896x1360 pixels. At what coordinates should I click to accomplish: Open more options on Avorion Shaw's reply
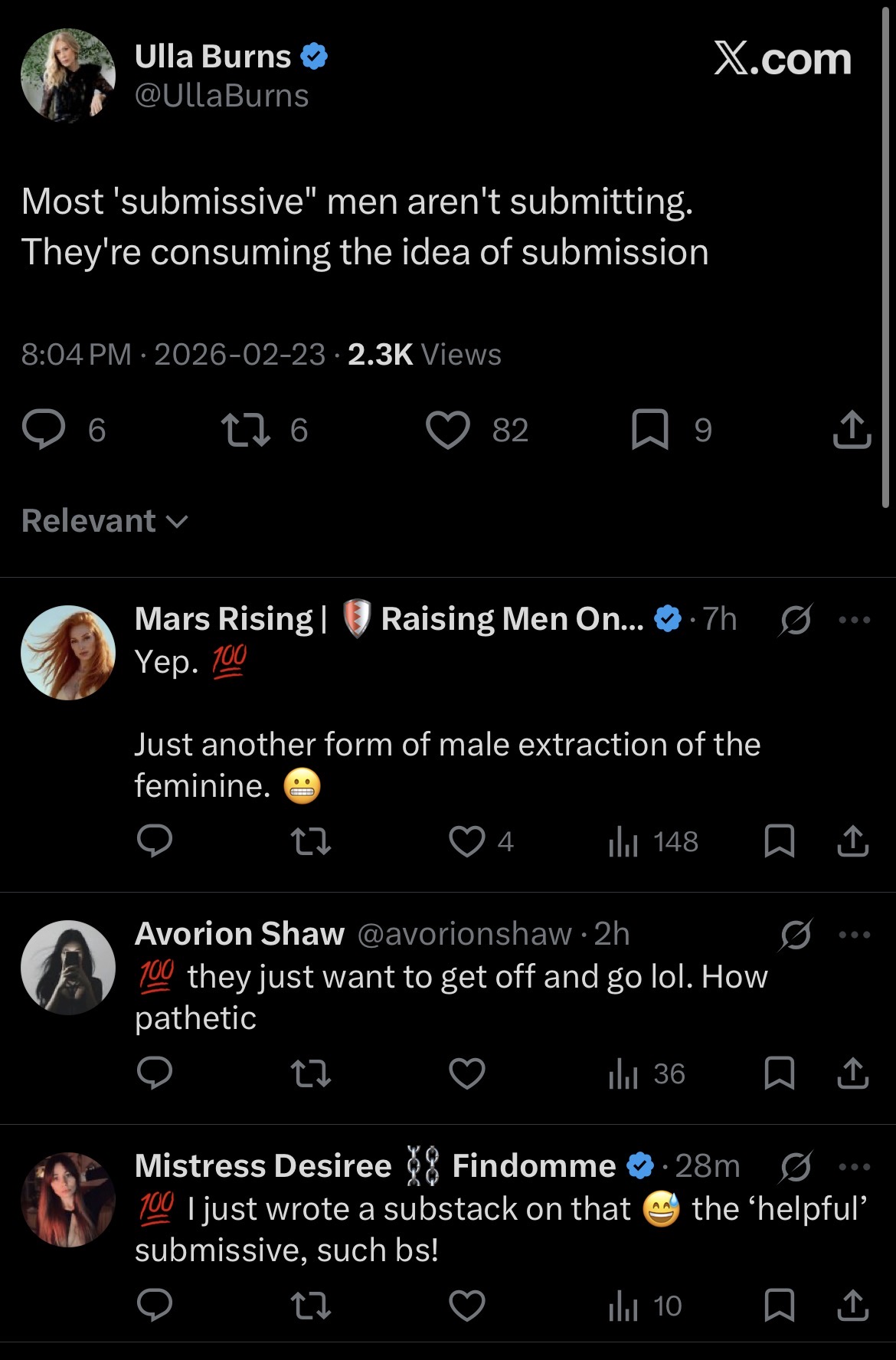coord(855,935)
